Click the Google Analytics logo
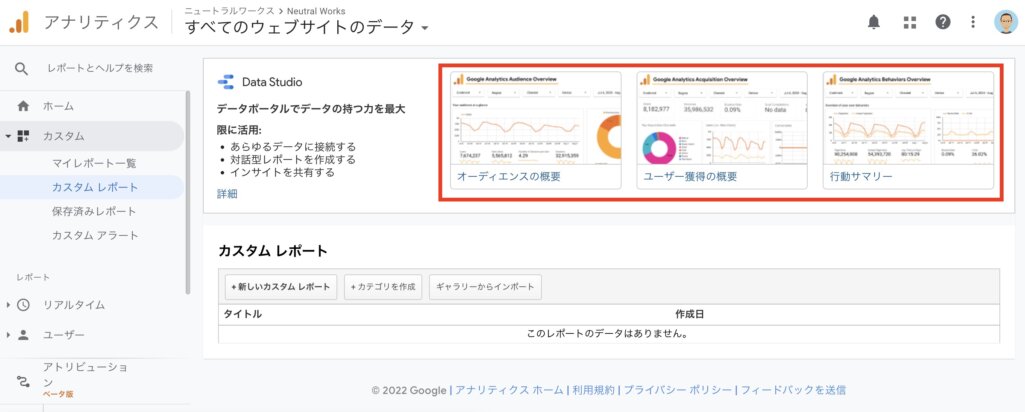This screenshot has width=1025, height=412. (19, 22)
